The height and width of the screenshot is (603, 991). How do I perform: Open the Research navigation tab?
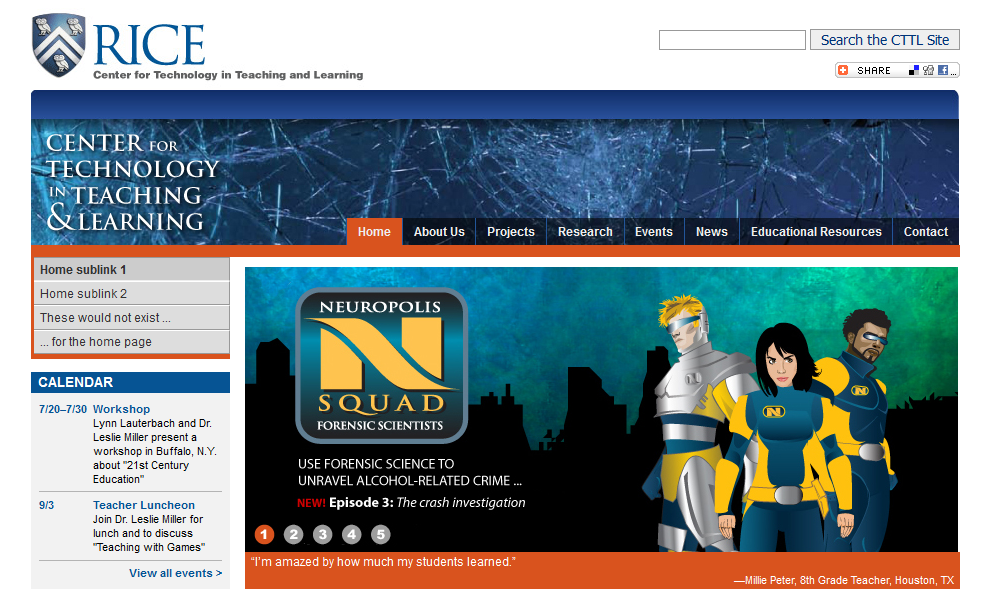[585, 232]
